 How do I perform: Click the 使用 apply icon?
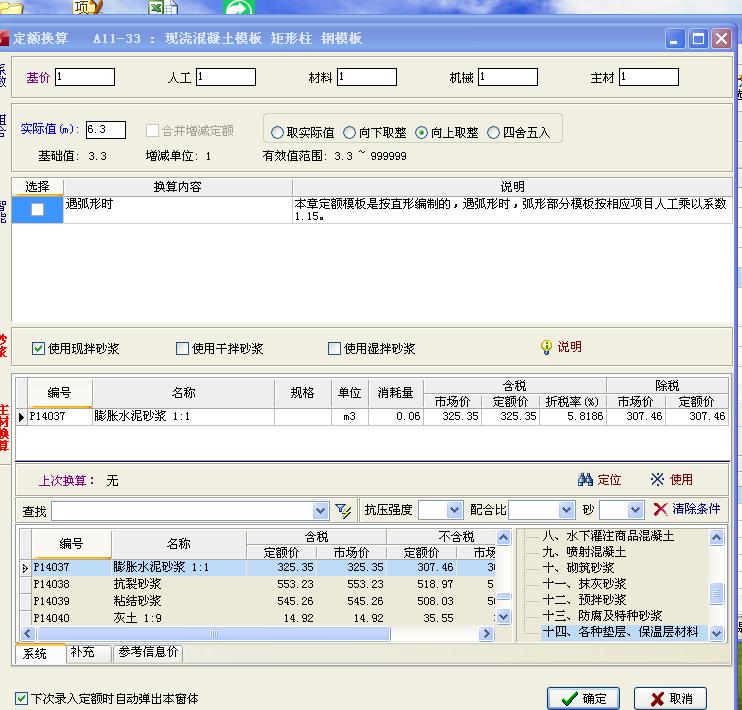pos(657,479)
